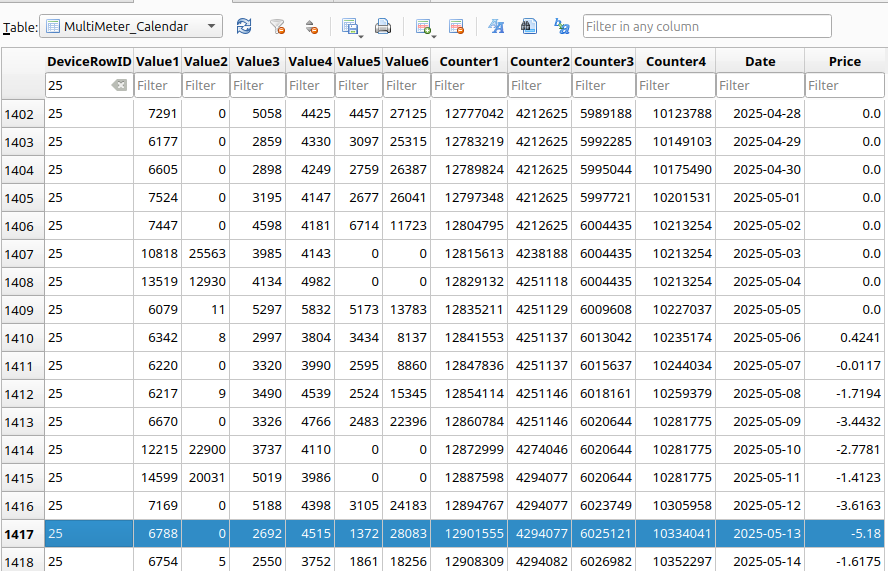
Task: Expand the save table dropdown arrow
Action: click(361, 35)
